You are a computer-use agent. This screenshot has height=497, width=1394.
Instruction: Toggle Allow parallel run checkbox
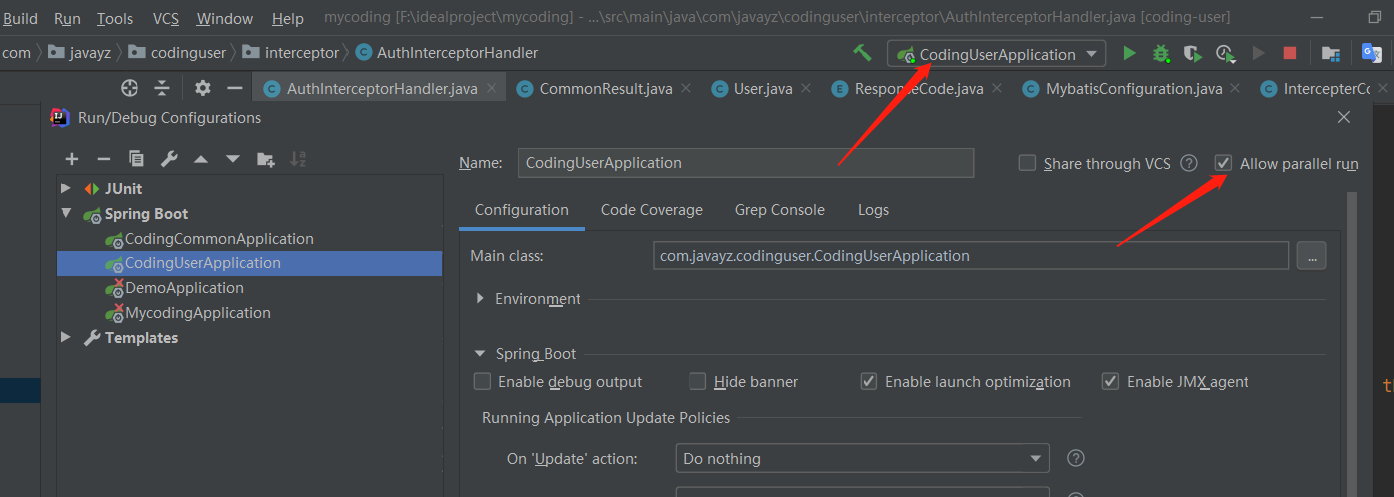point(1223,163)
